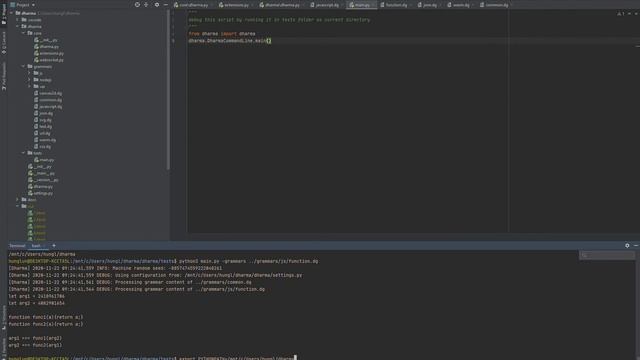This screenshot has height=360, width=640.
Task: Add a new terminal session with plus
Action: coord(54,246)
